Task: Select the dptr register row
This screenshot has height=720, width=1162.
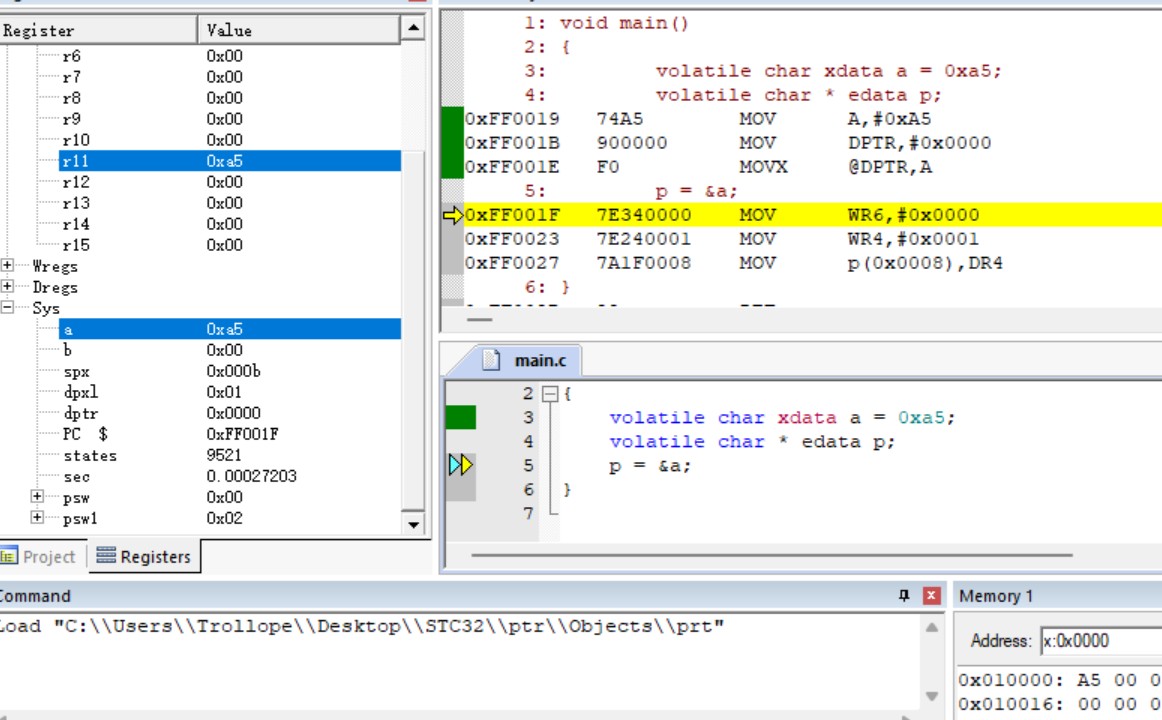Action: (230, 413)
